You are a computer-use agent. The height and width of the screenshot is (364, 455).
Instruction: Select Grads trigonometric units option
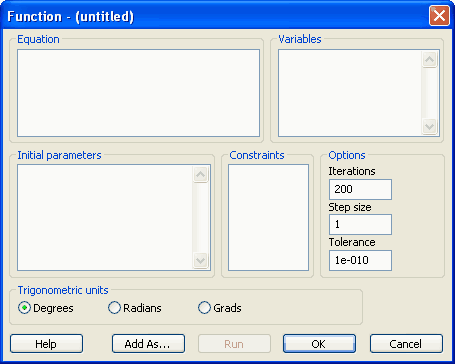coord(204,308)
